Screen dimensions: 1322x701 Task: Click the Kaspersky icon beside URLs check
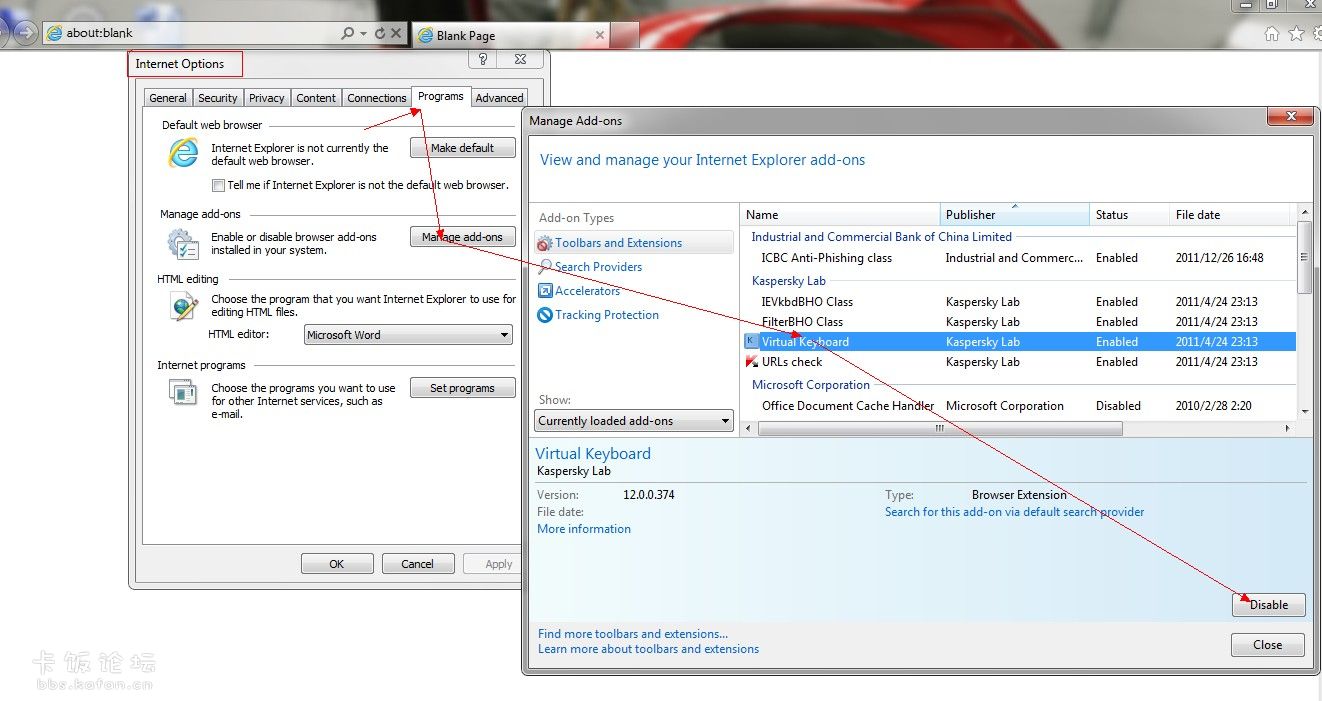[751, 362]
